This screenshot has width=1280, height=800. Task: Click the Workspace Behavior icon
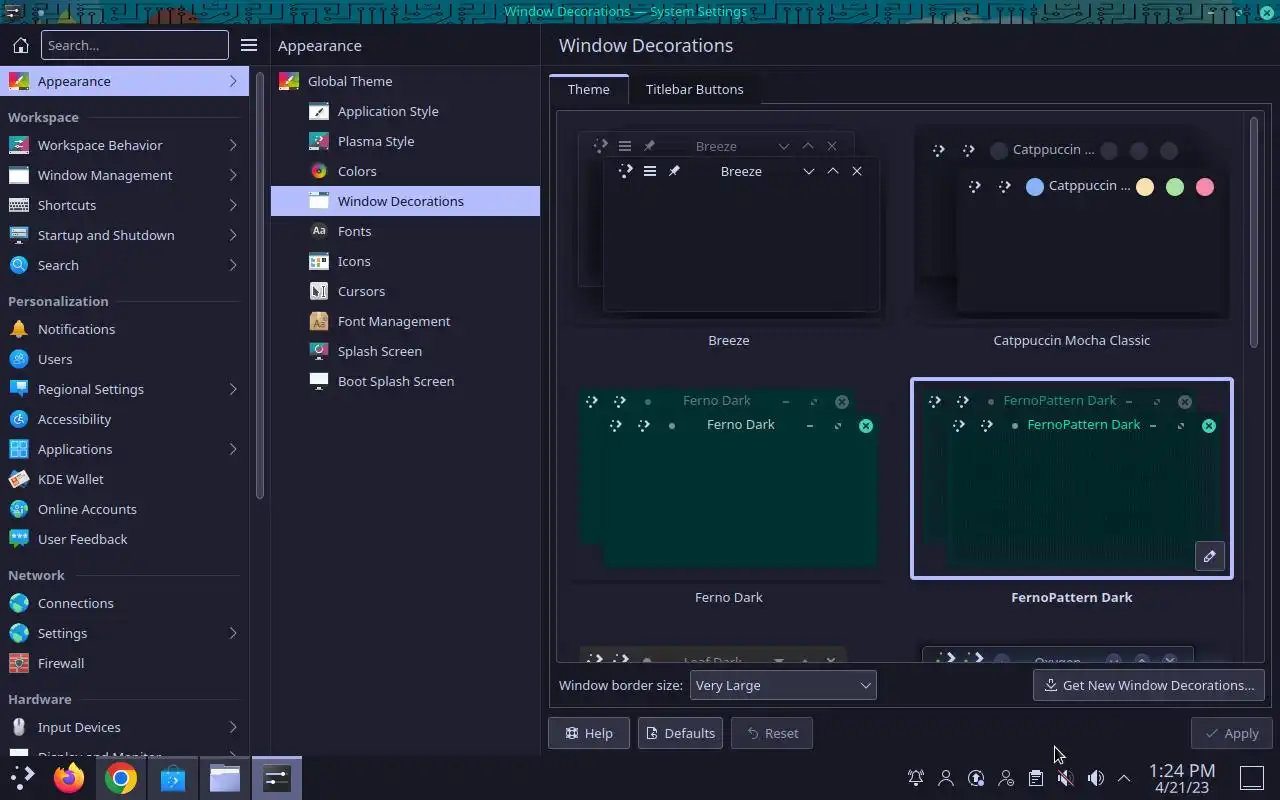(x=18, y=145)
